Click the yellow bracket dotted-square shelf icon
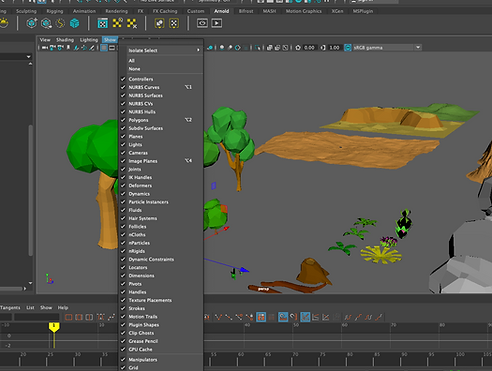Image resolution: width=492 pixels, height=371 pixels. (x=174, y=23)
